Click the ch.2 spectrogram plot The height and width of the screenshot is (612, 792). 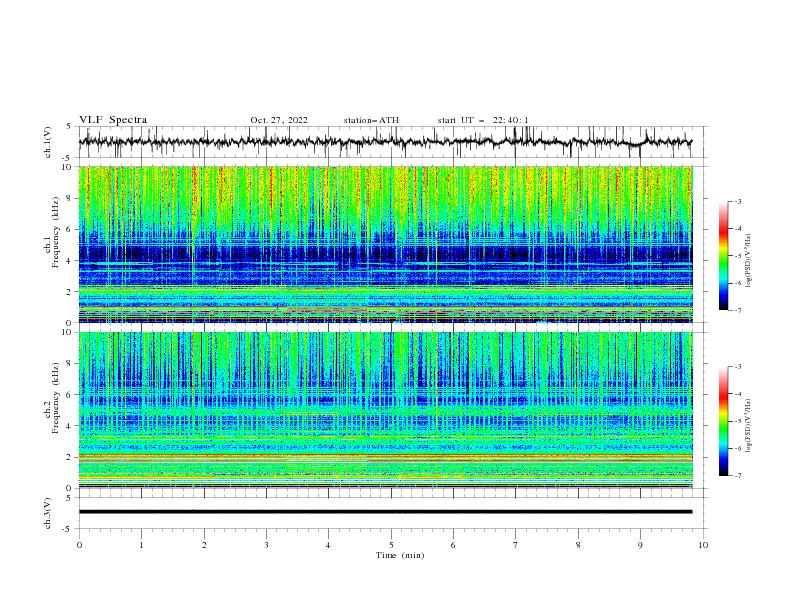[385, 410]
